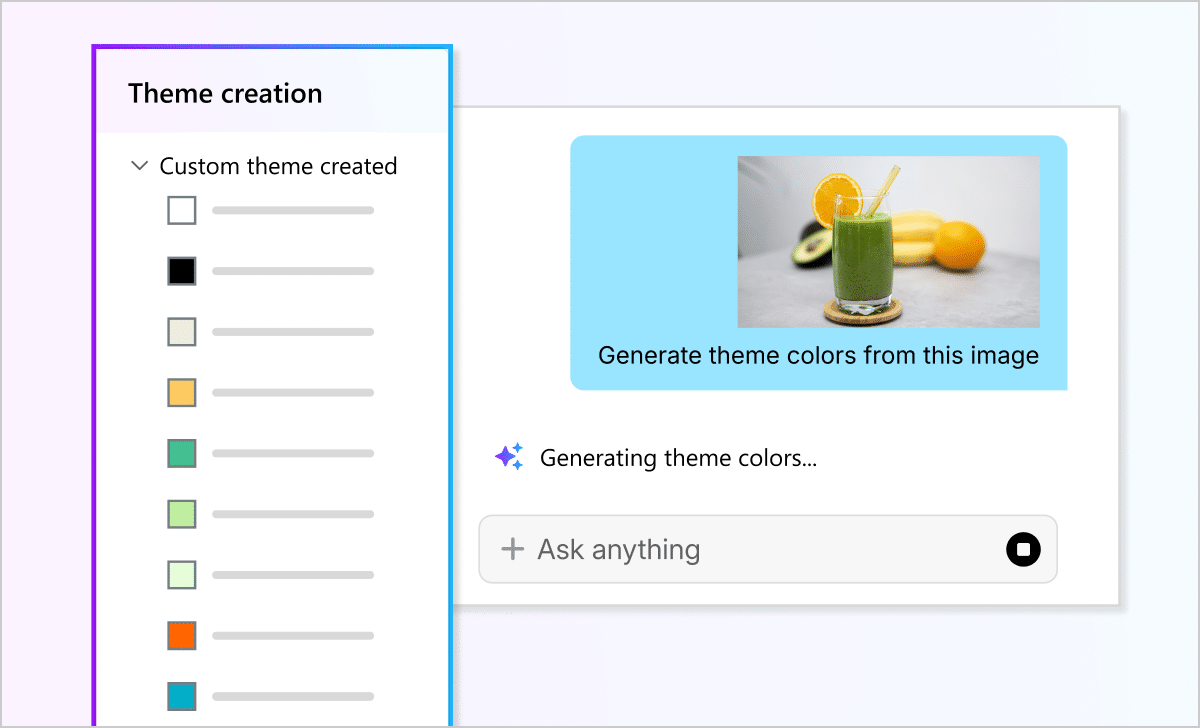
Task: Click the Ask anything input field
Action: (x=750, y=549)
